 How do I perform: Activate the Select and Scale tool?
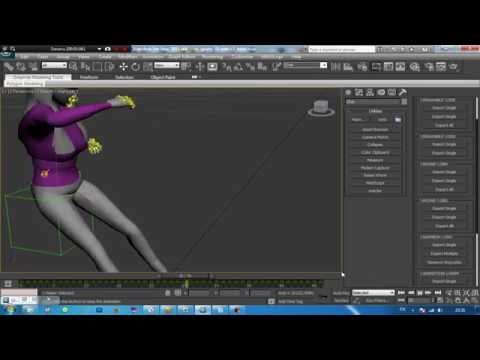(x=147, y=67)
